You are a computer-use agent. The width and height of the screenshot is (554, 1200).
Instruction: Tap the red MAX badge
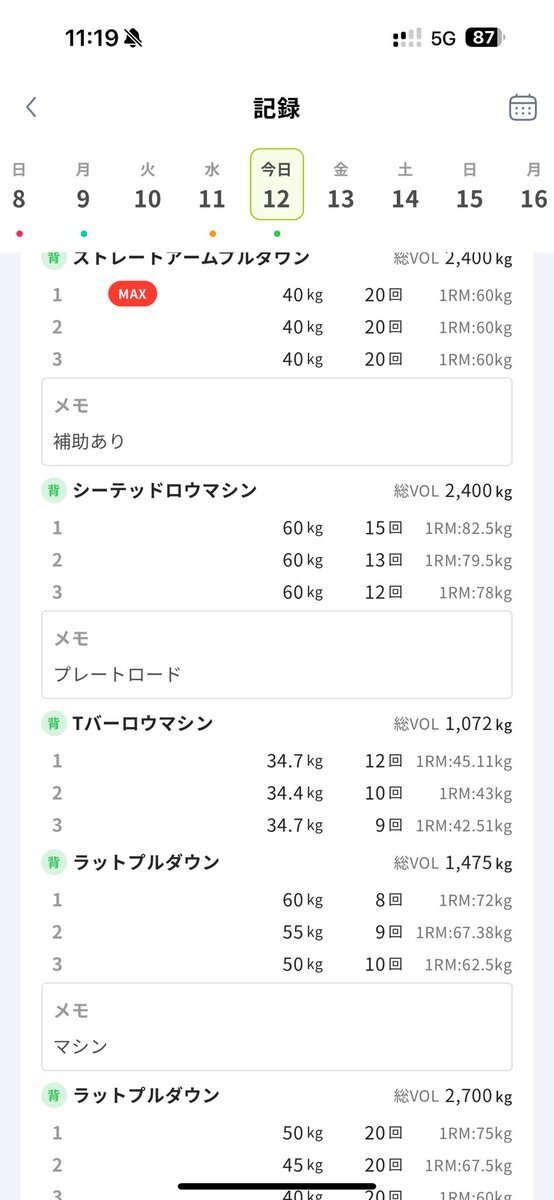point(132,294)
